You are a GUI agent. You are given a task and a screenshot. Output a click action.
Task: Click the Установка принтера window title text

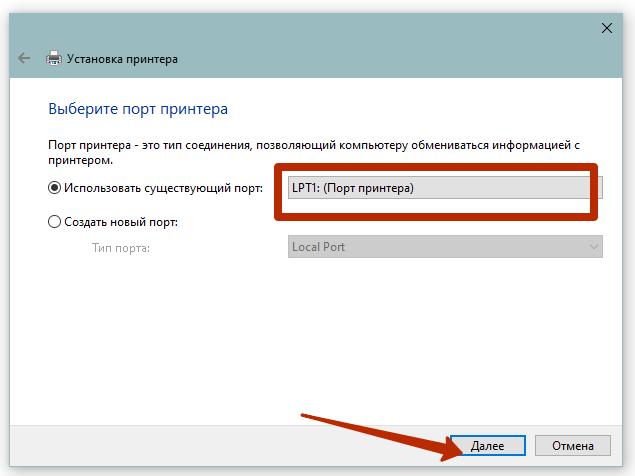pos(122,59)
